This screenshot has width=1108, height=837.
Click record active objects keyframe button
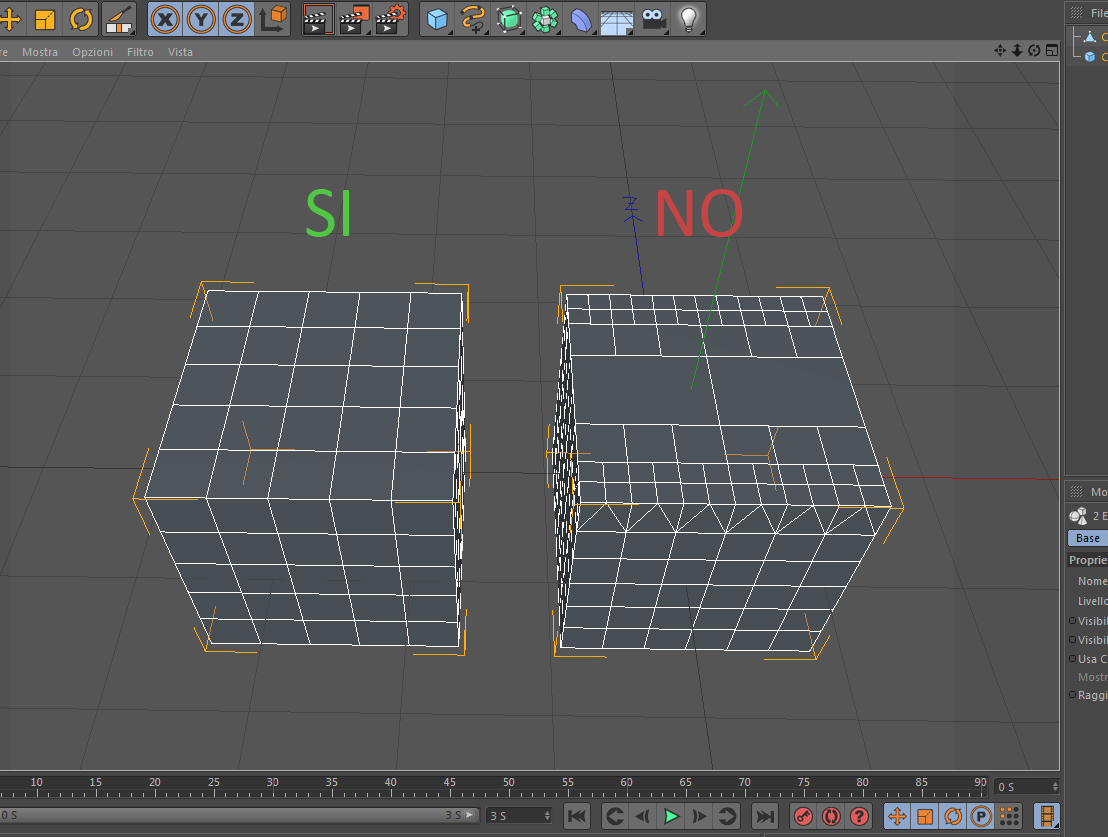tap(803, 816)
